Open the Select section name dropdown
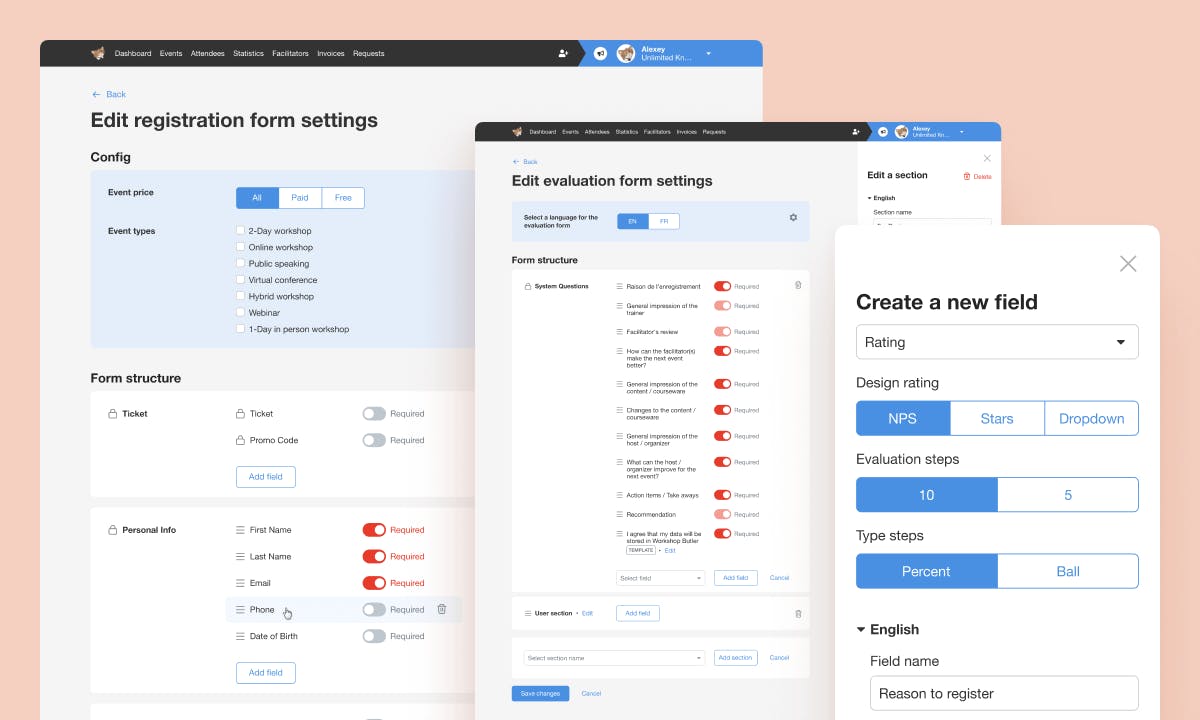This screenshot has height=720, width=1200. (x=614, y=658)
